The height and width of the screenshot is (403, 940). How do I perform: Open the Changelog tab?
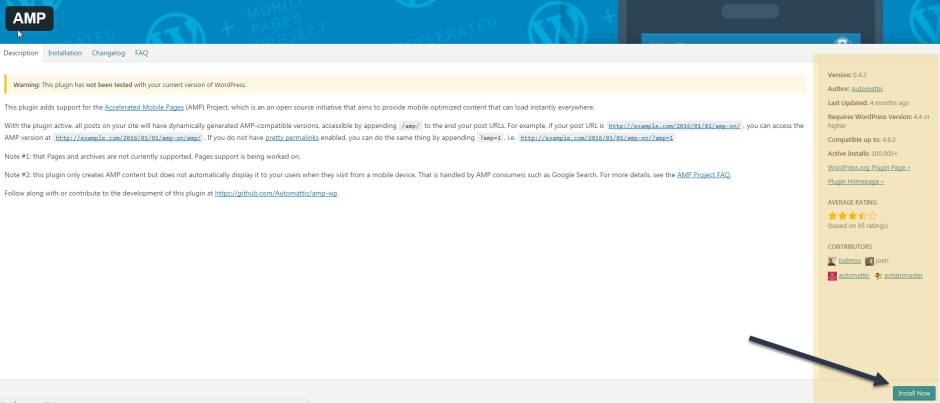[109, 53]
